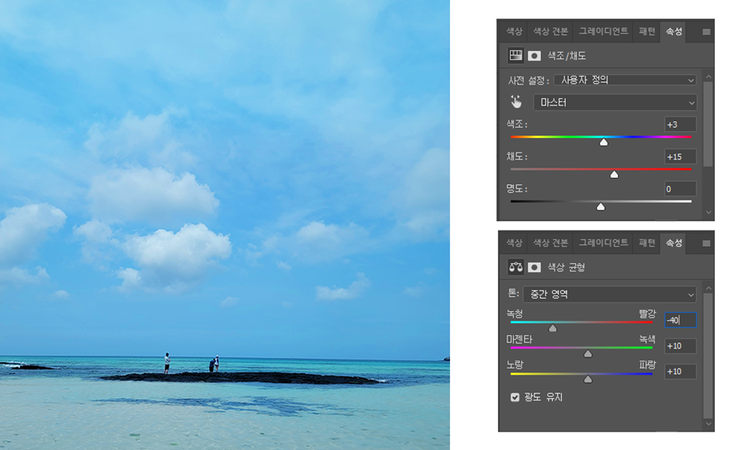Switch to 그레이디언트 tab in Hue/Saturation panel
Image resolution: width=750 pixels, height=450 pixels.
coord(603,32)
